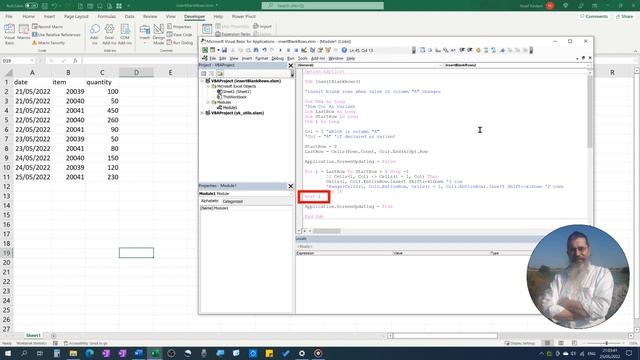640x360 pixels.
Task: Collapse VBAProject (InsertBlankRows.xlsm) node
Action: point(202,81)
